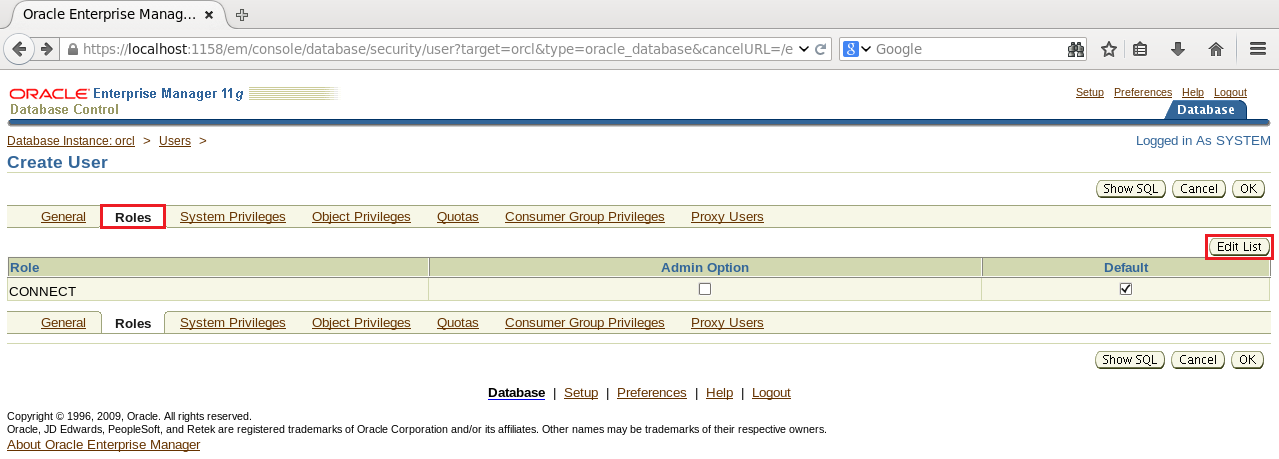The width and height of the screenshot is (1279, 459).
Task: Click the CONNECT role name cell
Action: [218, 291]
